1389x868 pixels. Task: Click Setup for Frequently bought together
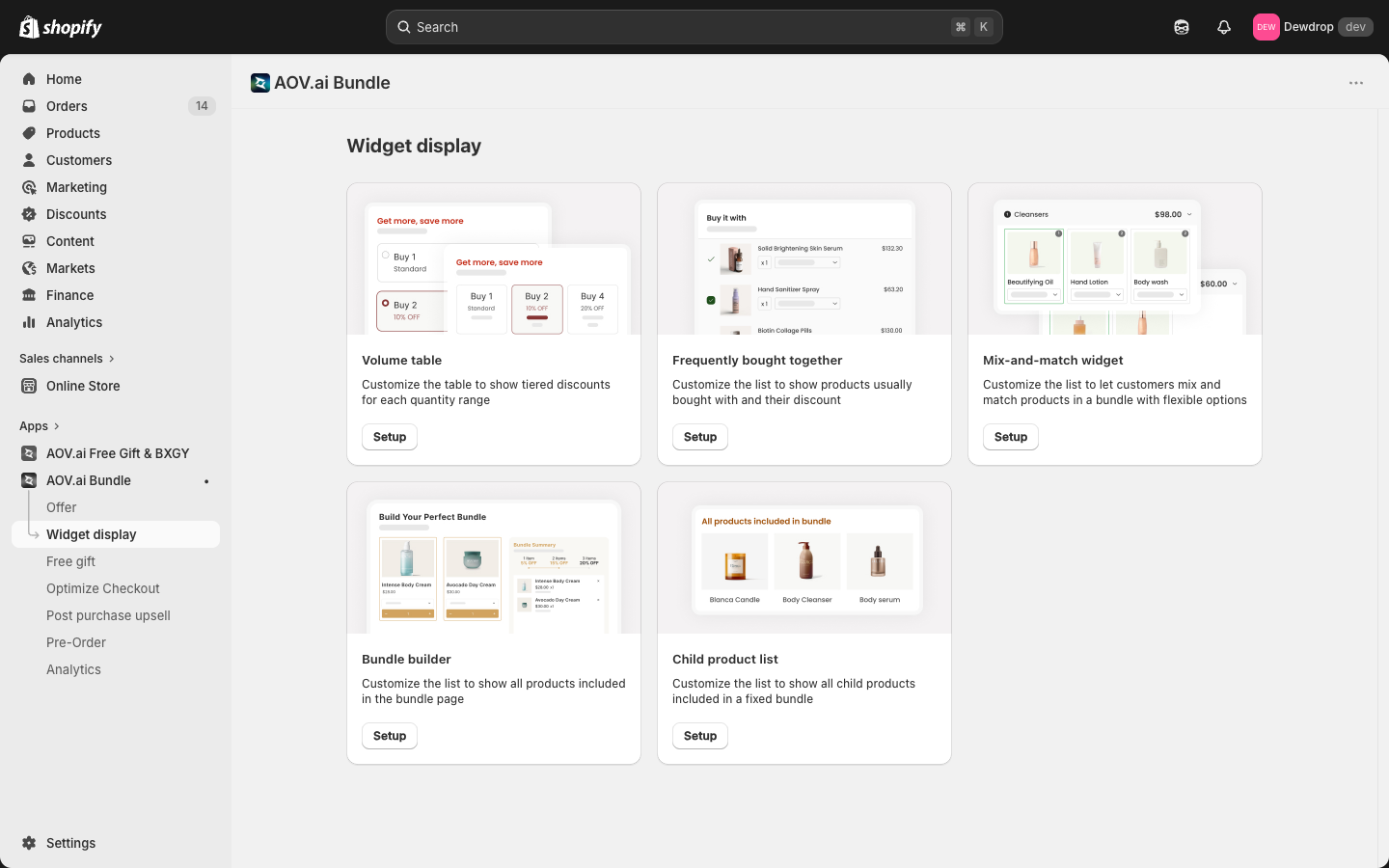tap(700, 437)
